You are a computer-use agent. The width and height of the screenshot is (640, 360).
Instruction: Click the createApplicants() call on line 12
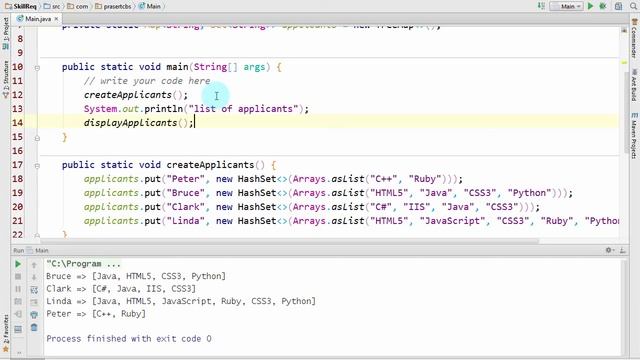[x=136, y=95]
